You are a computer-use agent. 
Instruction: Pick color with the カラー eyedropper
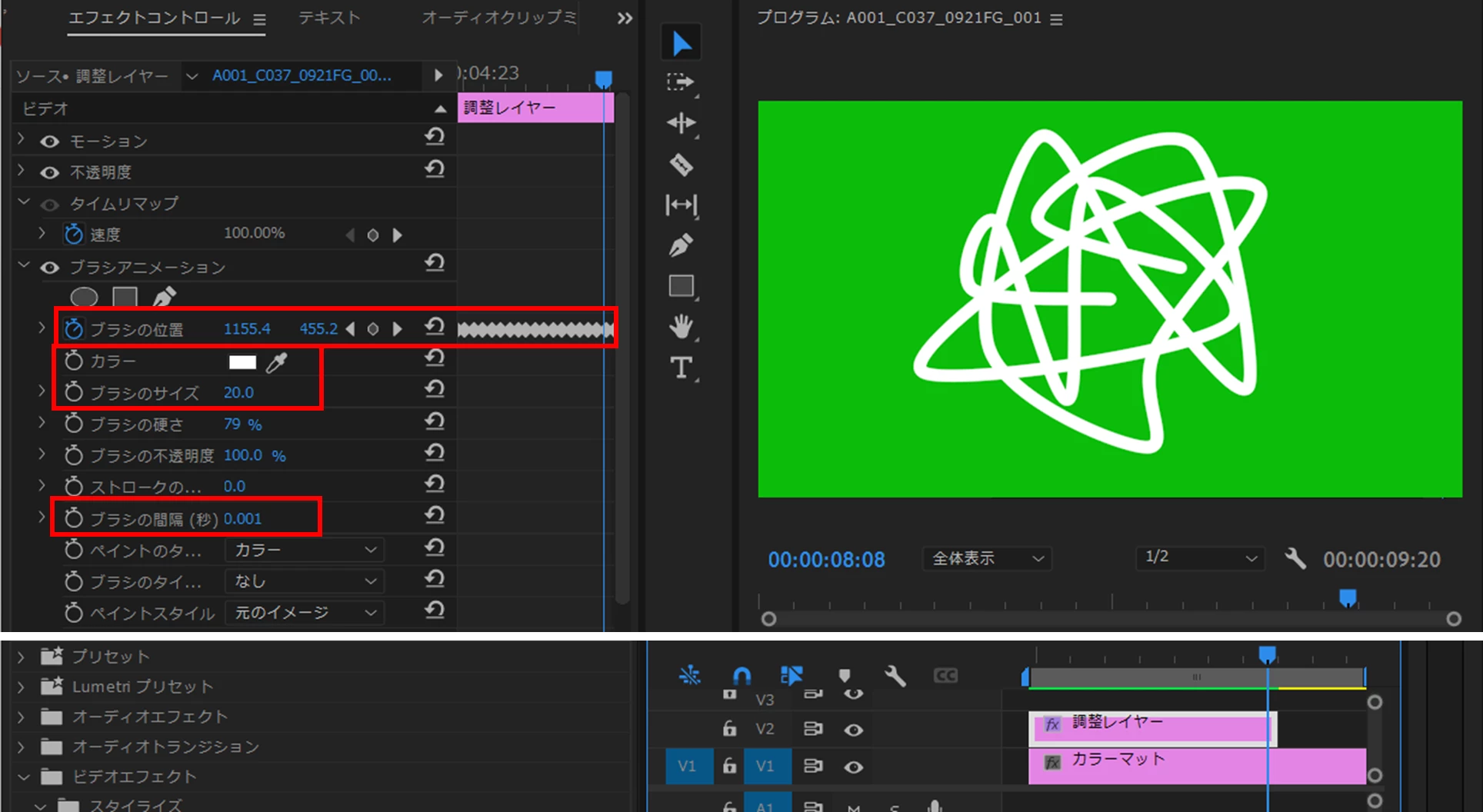tap(277, 361)
